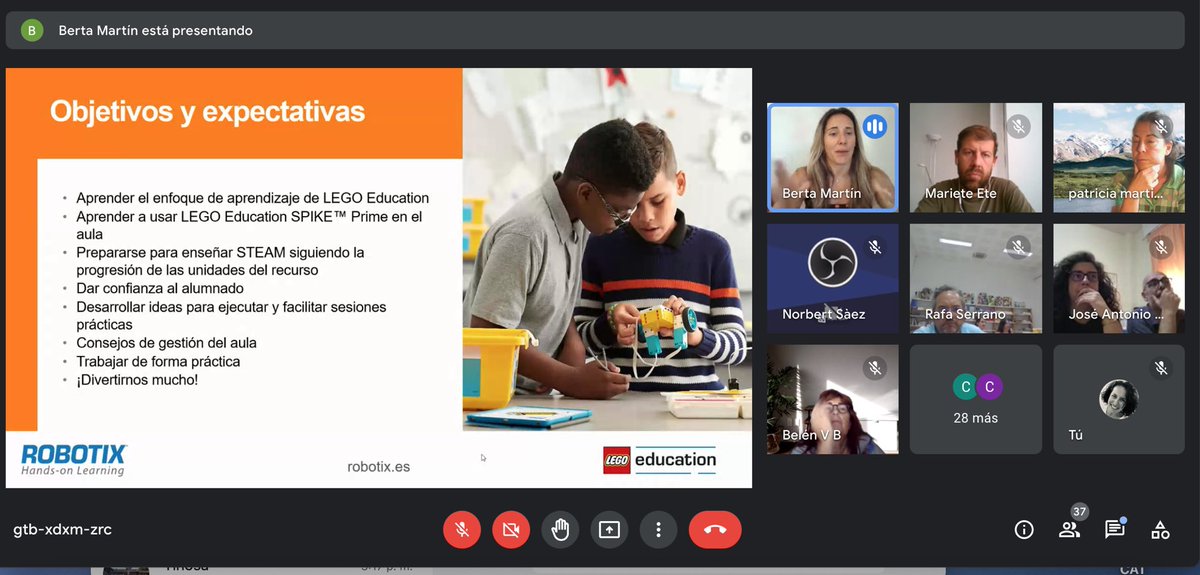The image size is (1200, 575).
Task: Open meeting details info icon
Action: (x=1024, y=530)
